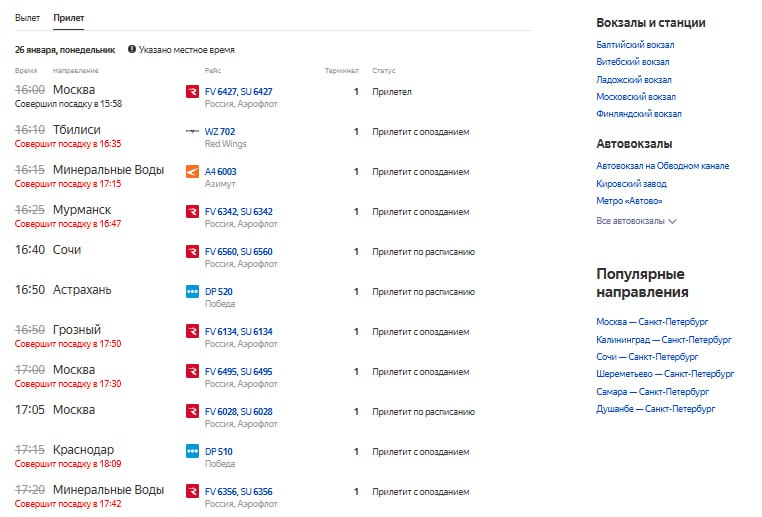Open flight DP 520 link
The image size is (762, 517).
pos(218,291)
